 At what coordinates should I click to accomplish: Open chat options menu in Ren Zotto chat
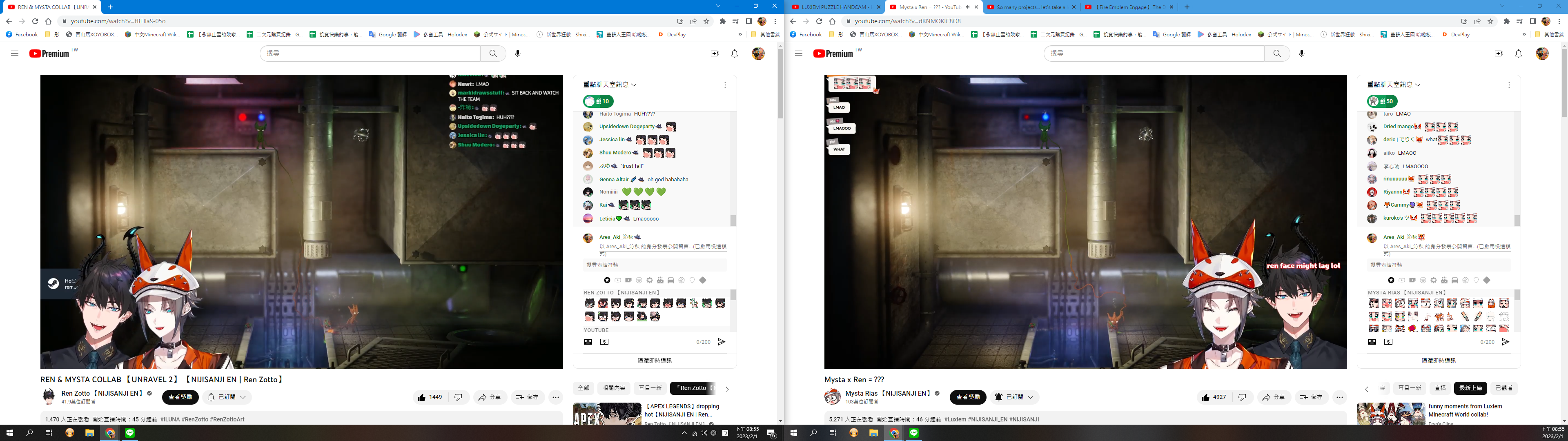[725, 85]
